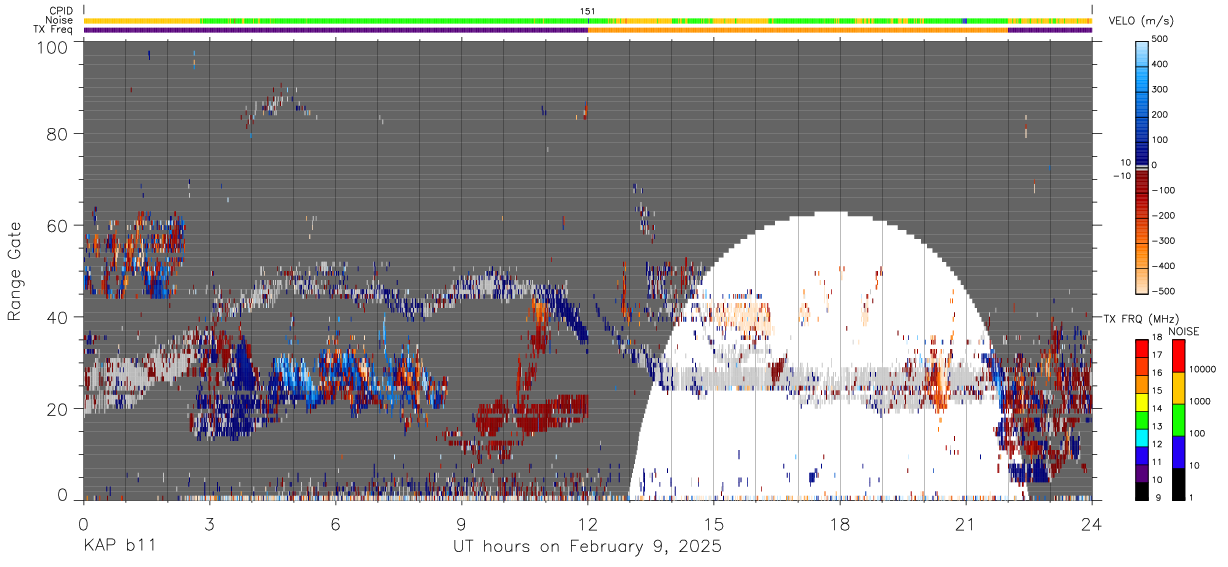1228x567 pixels.
Task: Click noise legend label 1000
Action: tap(1199, 401)
